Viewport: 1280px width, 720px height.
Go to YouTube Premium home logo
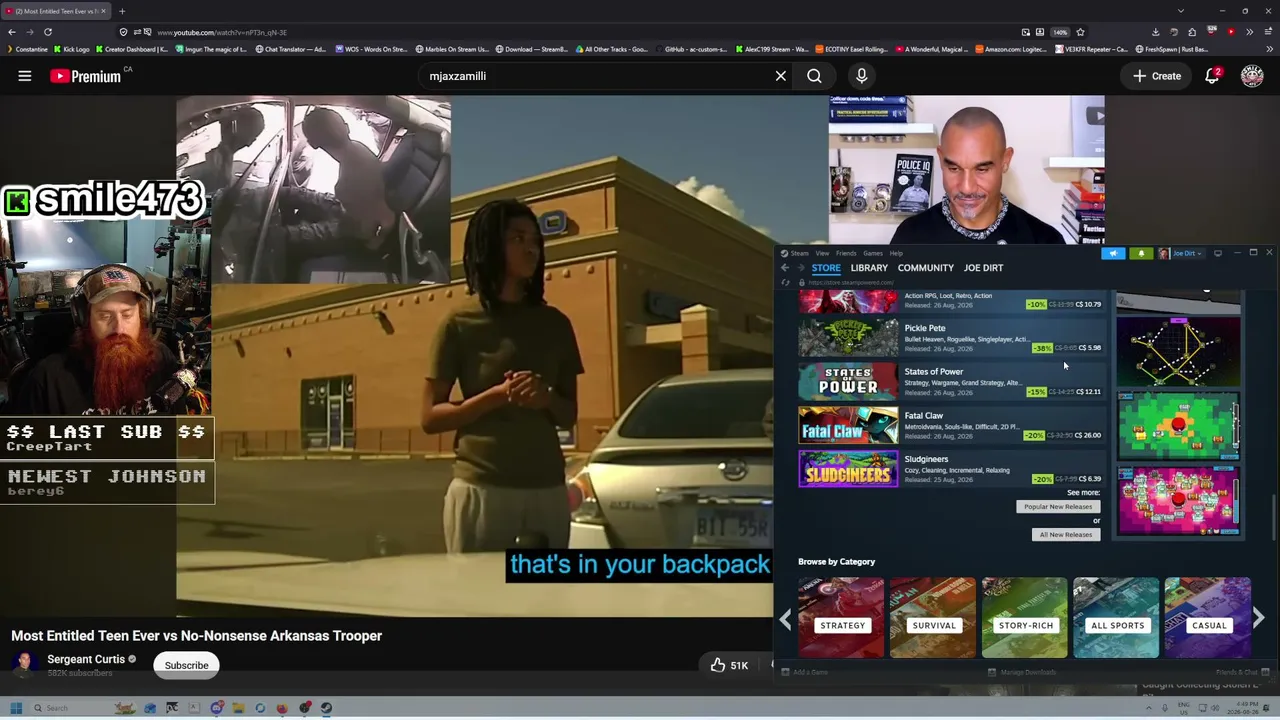point(86,76)
